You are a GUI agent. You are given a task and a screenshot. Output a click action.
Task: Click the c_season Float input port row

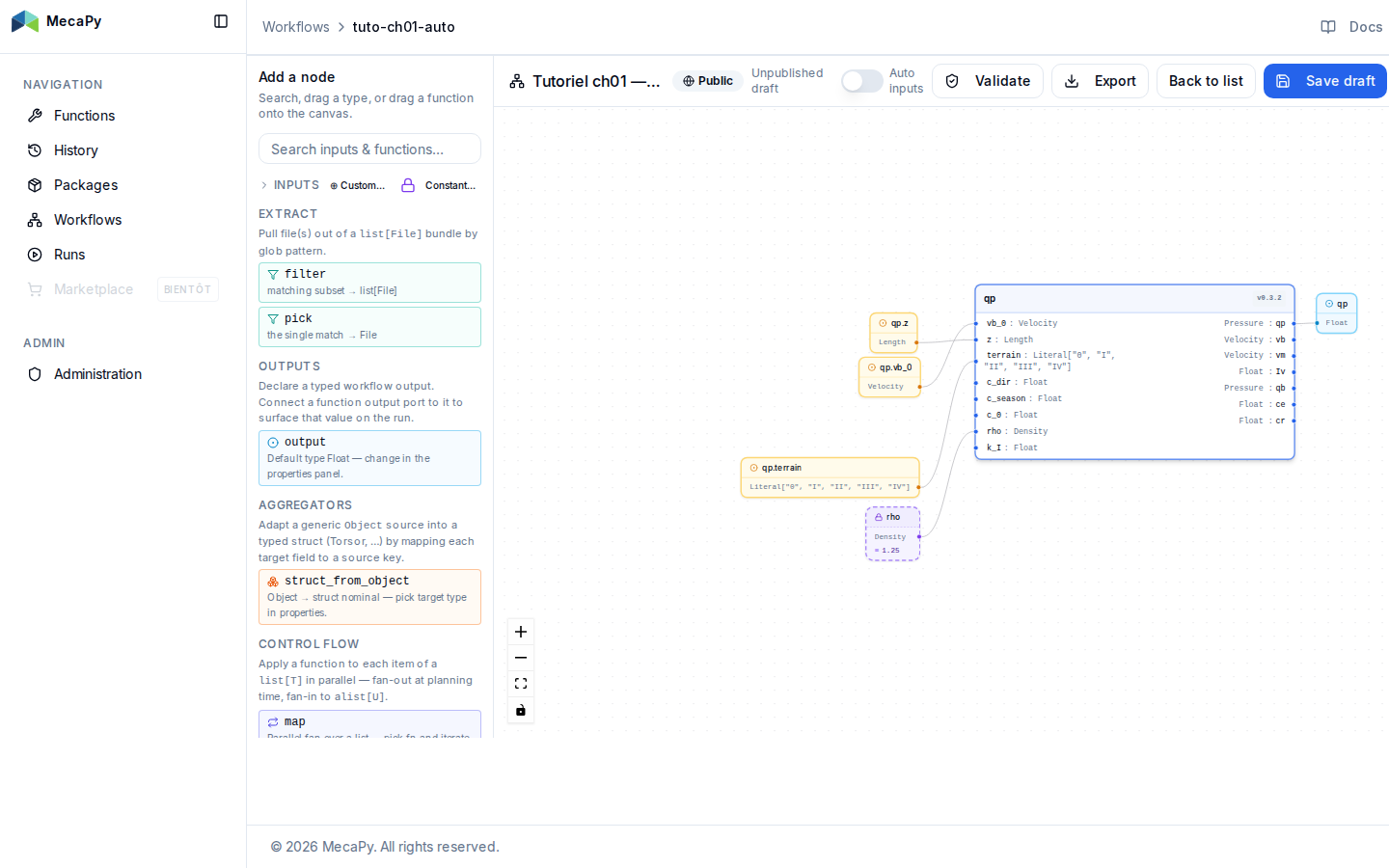pyautogui.click(x=1023, y=398)
